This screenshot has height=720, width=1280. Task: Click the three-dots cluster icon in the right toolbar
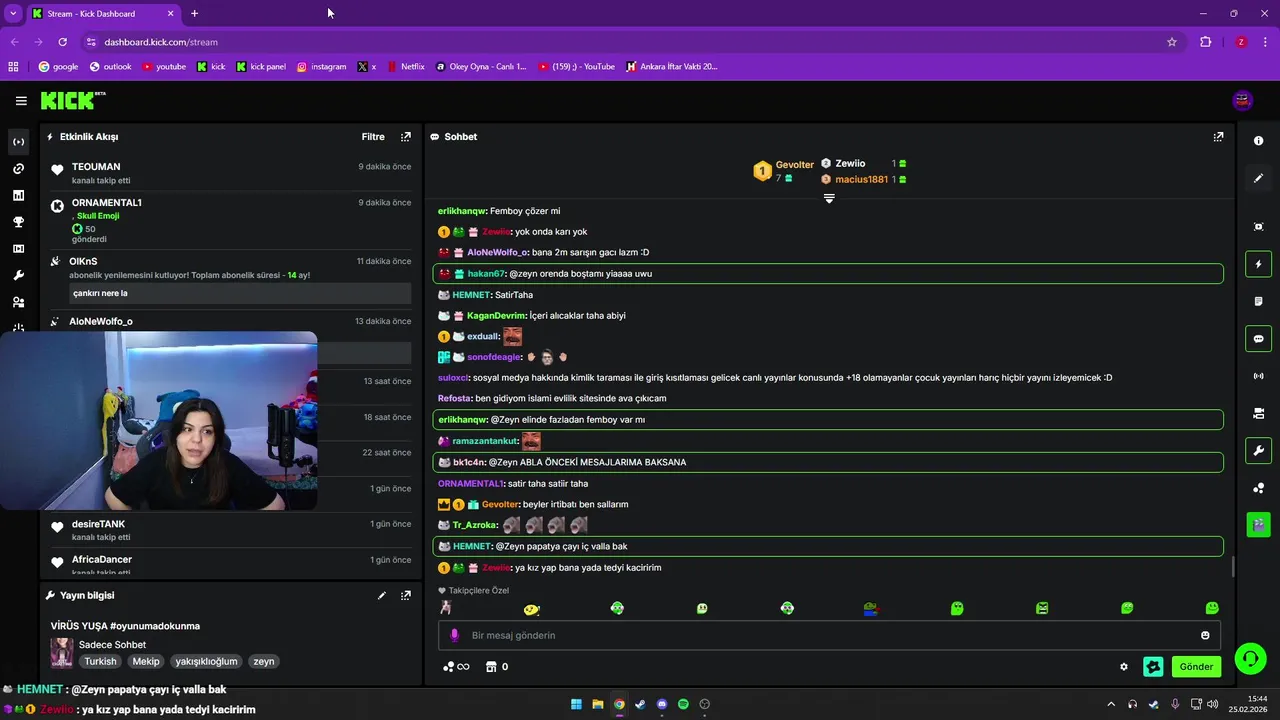(1258, 488)
